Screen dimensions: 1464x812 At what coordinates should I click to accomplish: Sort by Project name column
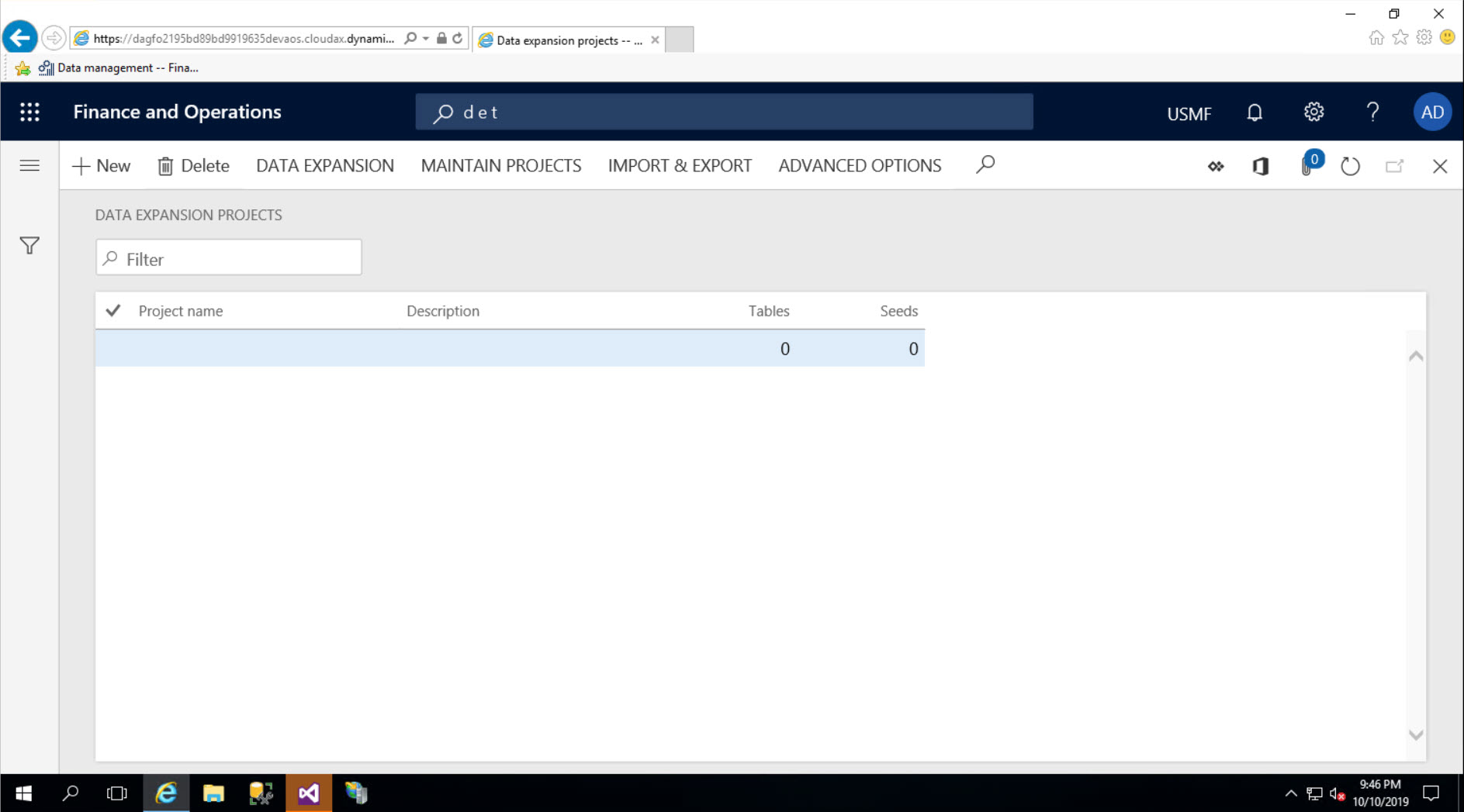click(x=181, y=311)
